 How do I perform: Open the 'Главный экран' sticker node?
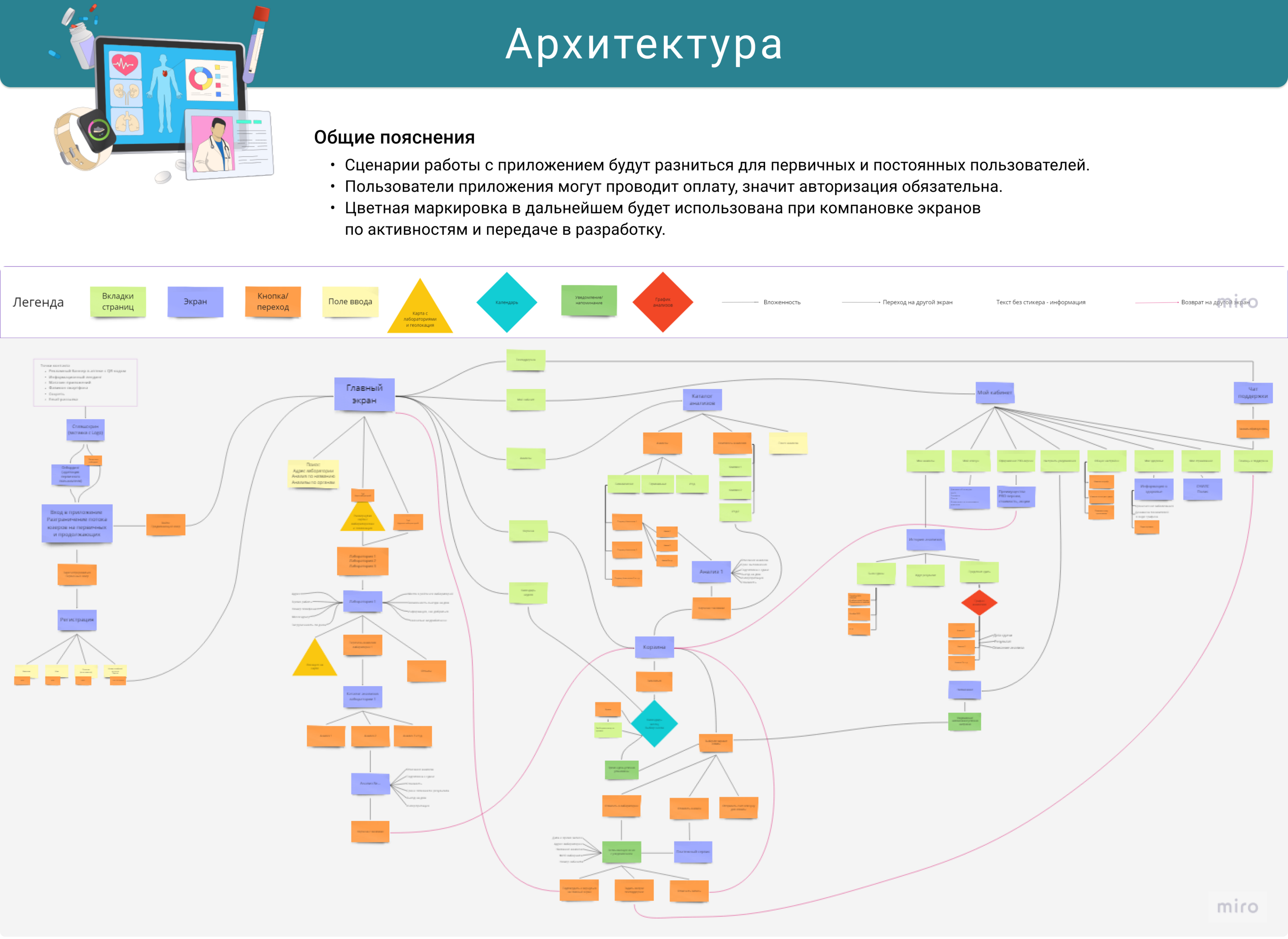(x=364, y=394)
